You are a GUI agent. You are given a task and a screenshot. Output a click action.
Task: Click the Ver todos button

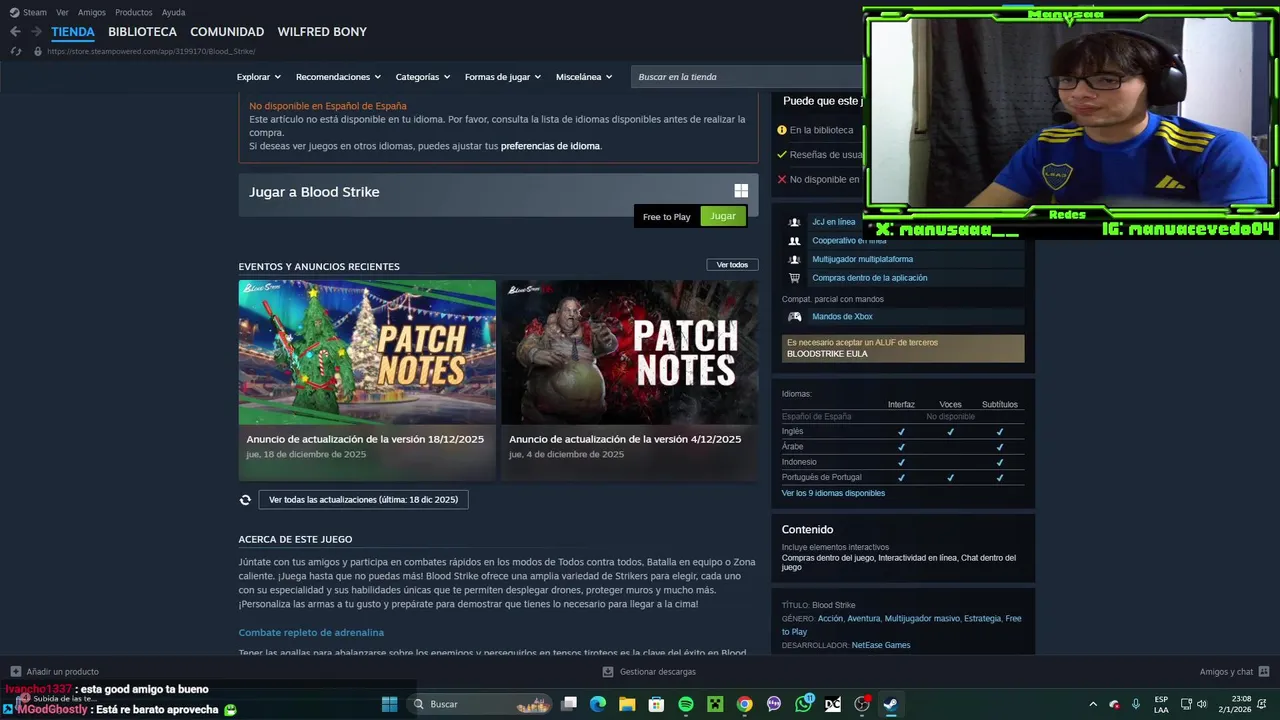(x=732, y=265)
